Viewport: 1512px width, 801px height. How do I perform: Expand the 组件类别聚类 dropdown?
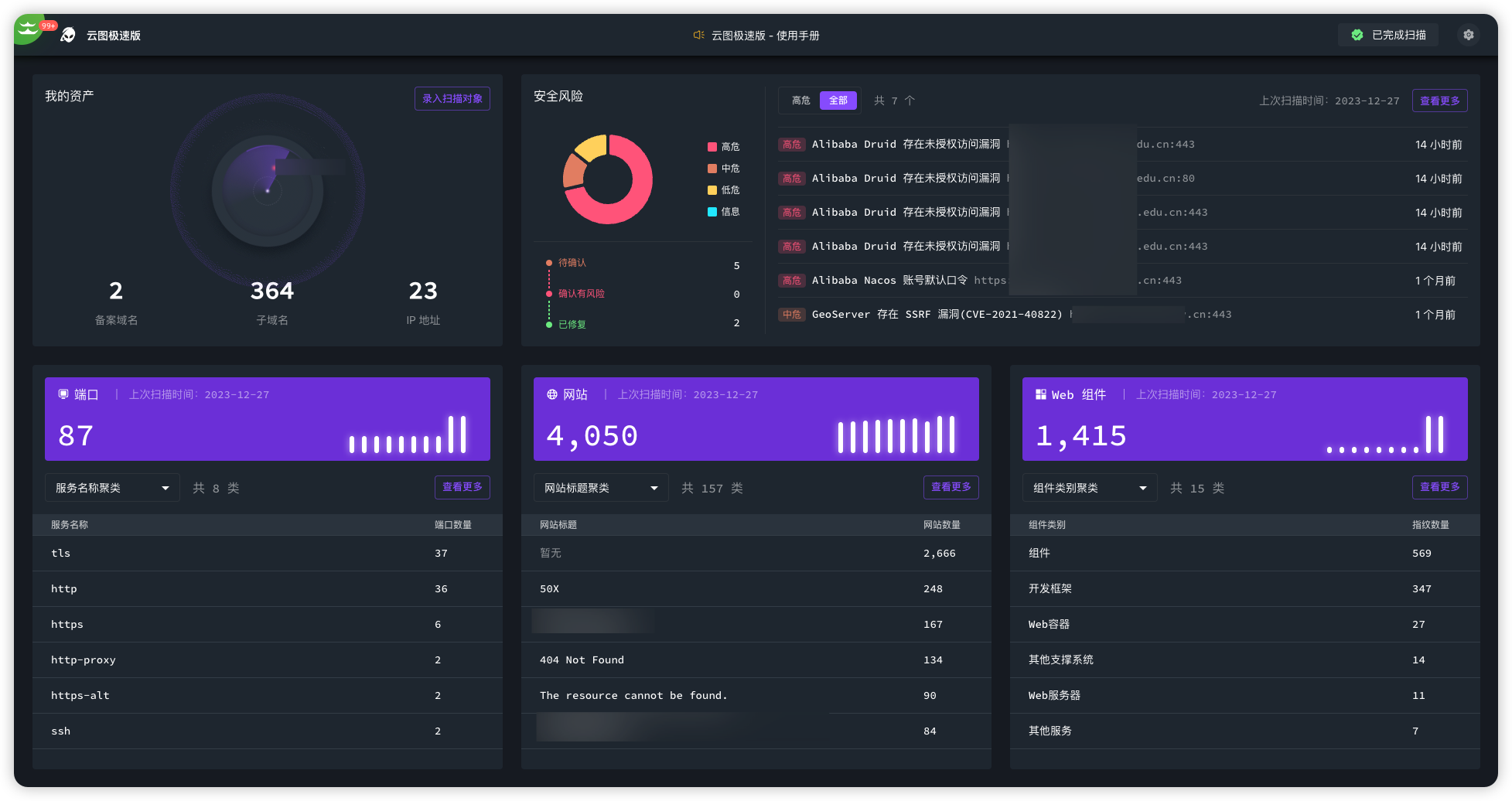[x=1090, y=488]
